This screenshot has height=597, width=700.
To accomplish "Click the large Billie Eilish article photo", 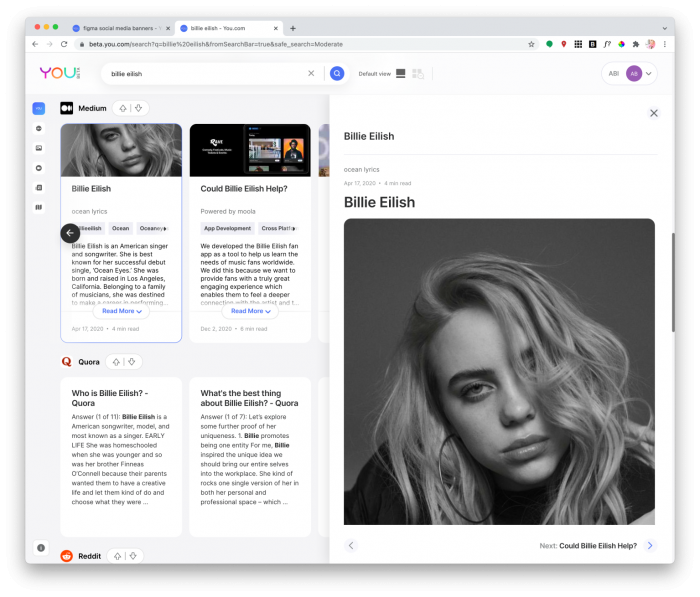I will pyautogui.click(x=499, y=372).
